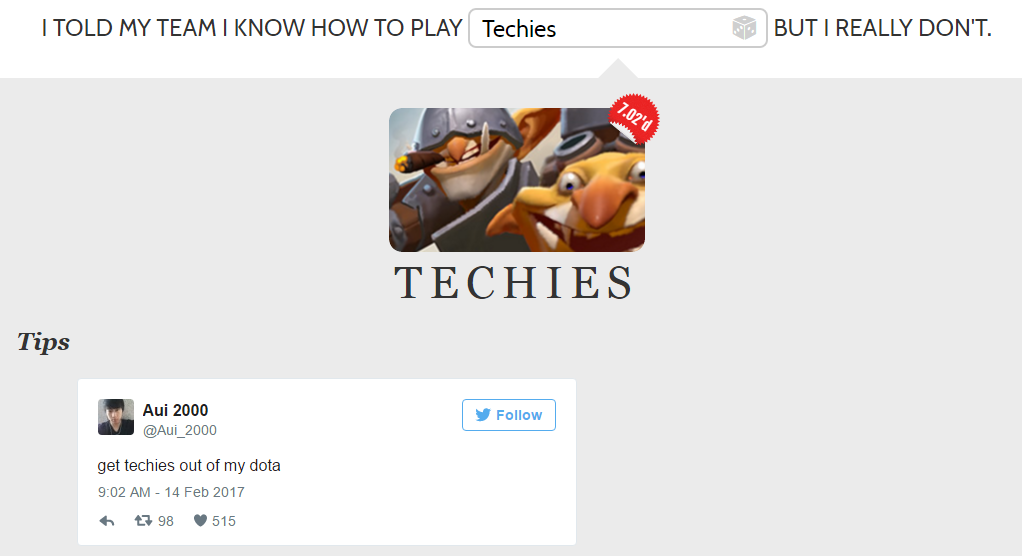This screenshot has height=556, width=1022.
Task: Click the 98 retweet count
Action: 166,521
